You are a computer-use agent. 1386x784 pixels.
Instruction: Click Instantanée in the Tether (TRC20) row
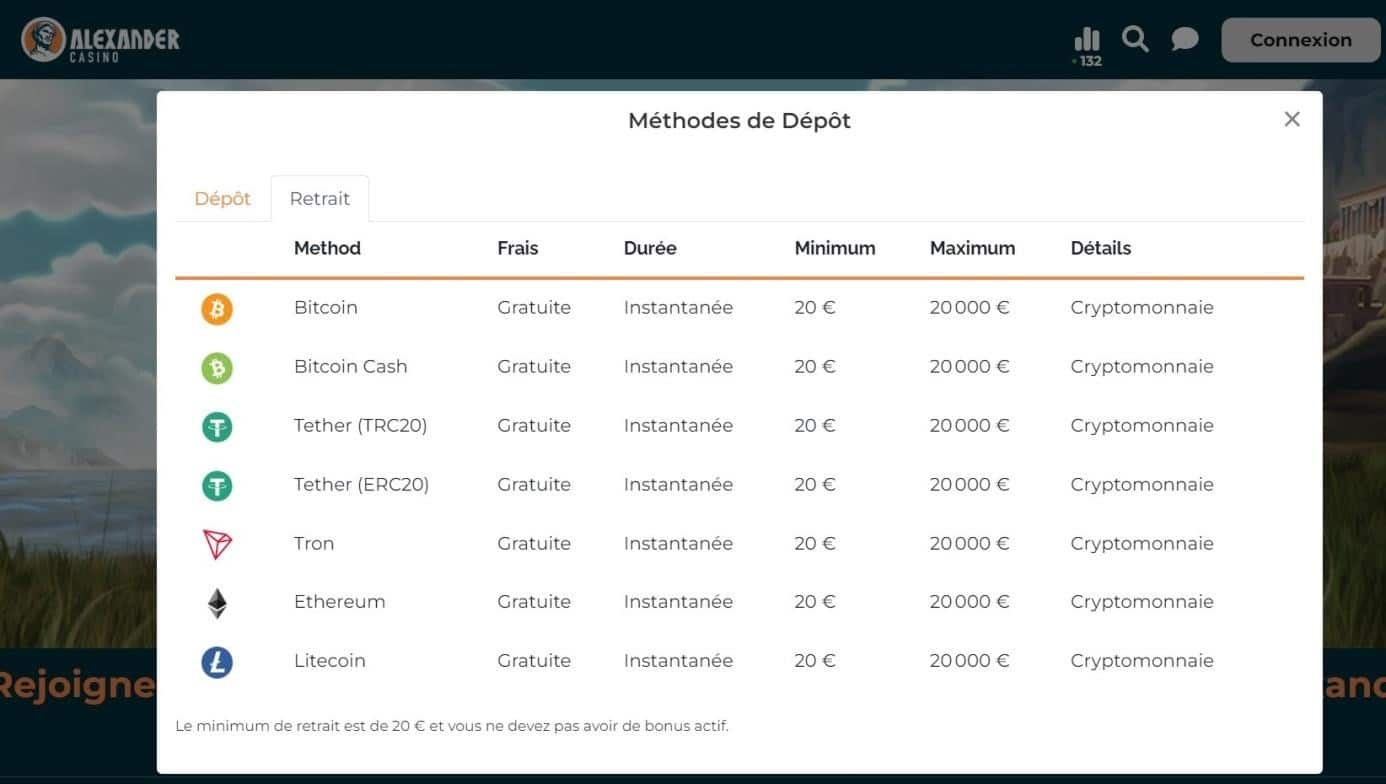(x=678, y=425)
